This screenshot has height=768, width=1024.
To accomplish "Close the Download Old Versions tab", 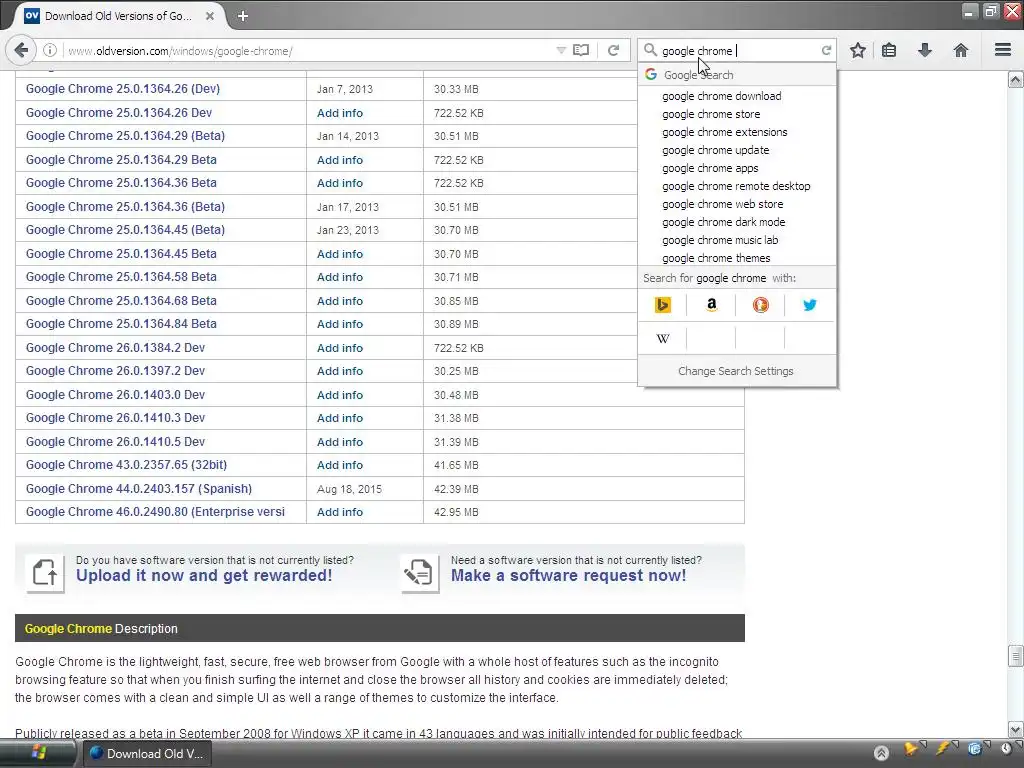I will 210,16.
